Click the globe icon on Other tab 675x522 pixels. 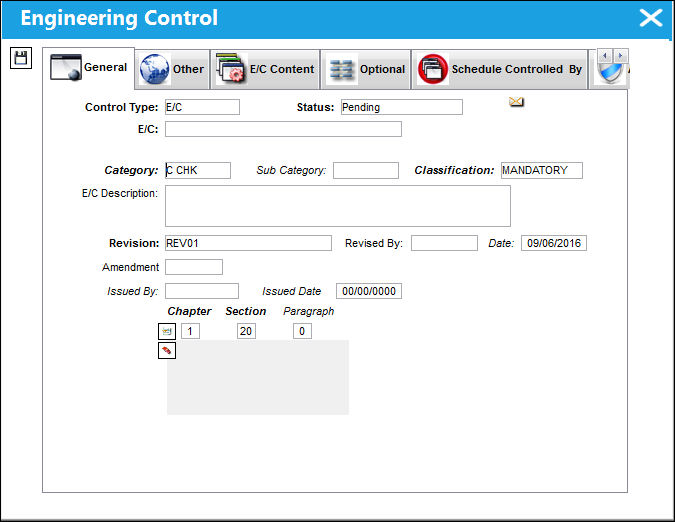pyautogui.click(x=155, y=69)
